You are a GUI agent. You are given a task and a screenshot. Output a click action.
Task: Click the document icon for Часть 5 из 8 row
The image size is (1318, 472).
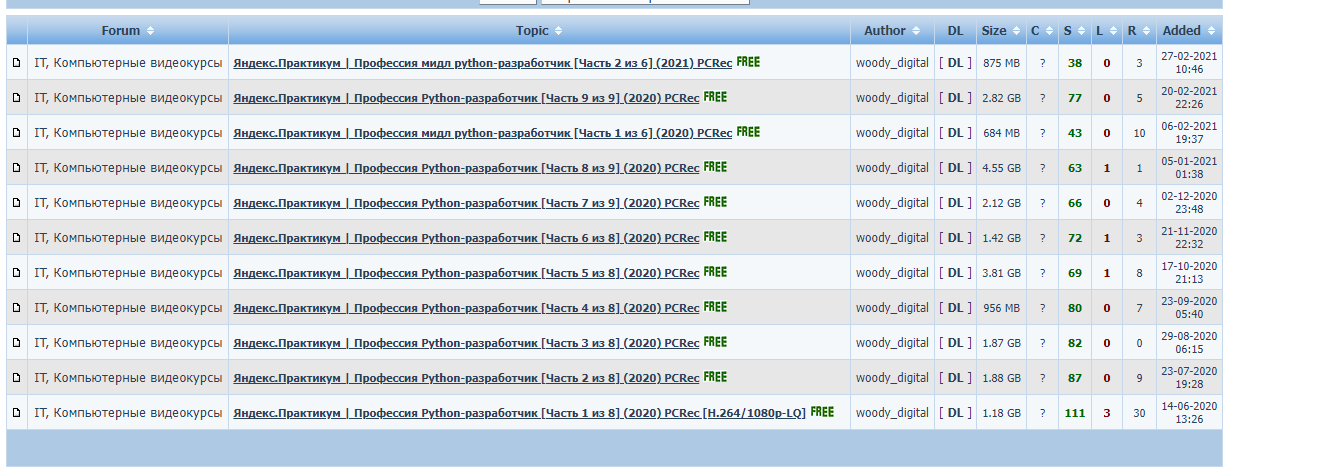coord(16,273)
